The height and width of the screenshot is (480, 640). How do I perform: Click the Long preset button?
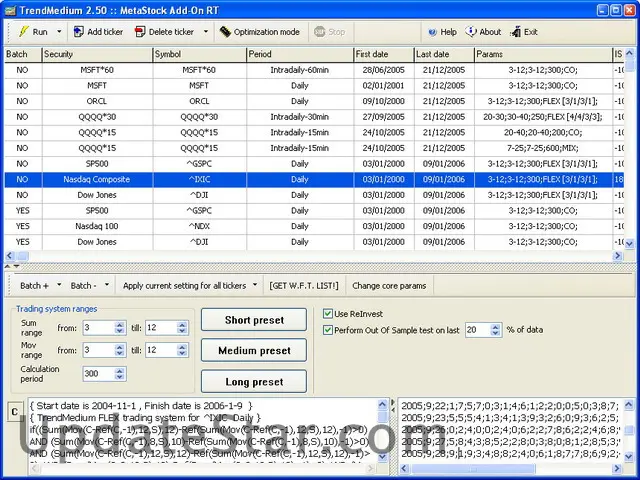click(254, 382)
